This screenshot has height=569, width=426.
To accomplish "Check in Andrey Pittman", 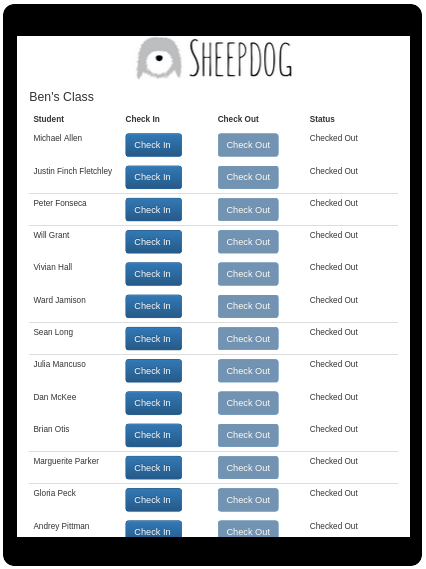I will 153,529.
